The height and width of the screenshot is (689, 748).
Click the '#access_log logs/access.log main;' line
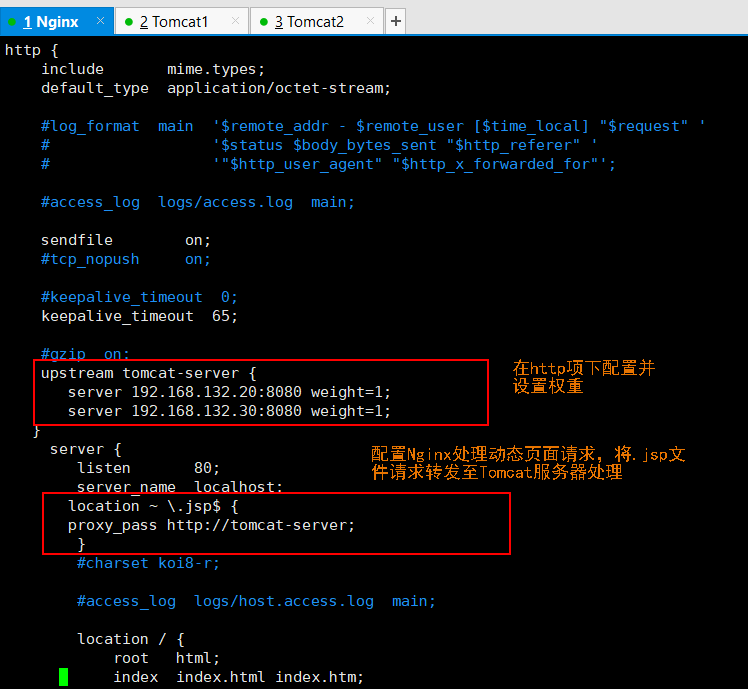tap(197, 202)
